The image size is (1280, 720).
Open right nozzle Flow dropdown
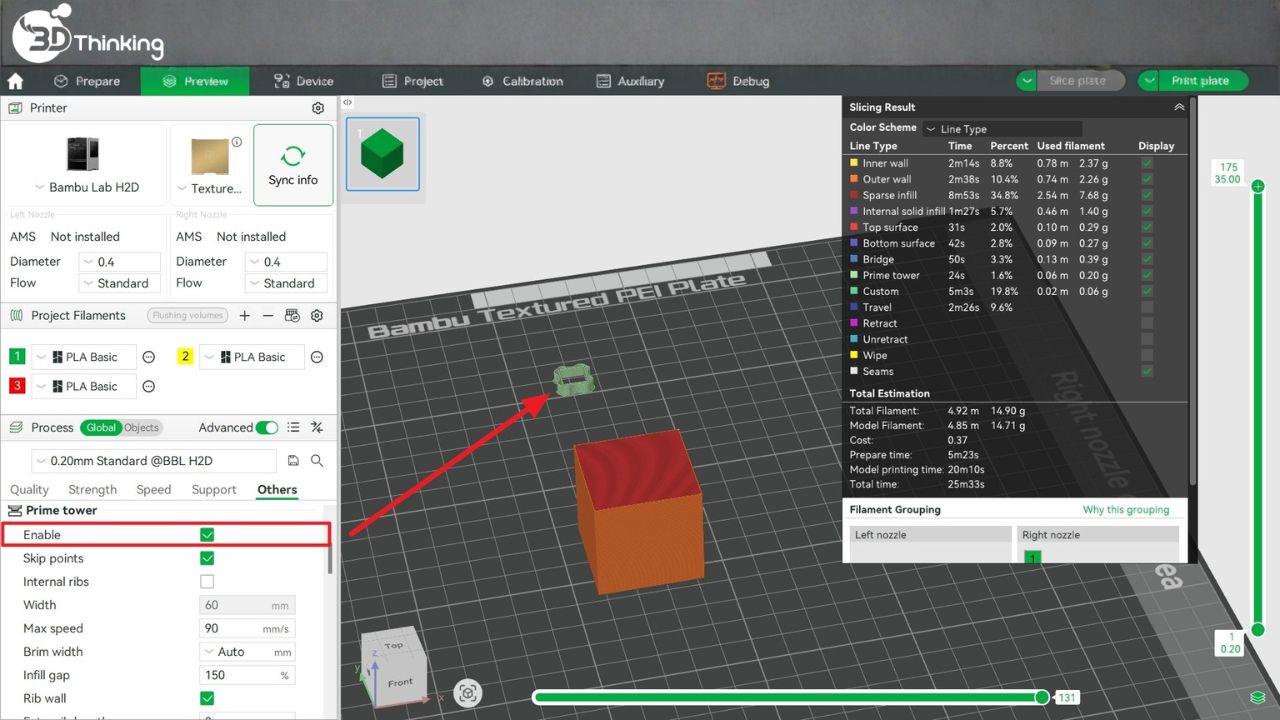285,283
